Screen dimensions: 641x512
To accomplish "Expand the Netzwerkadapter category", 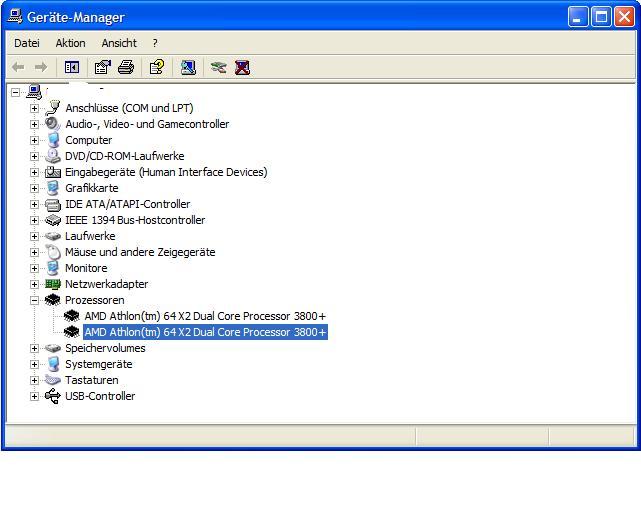I will [34, 284].
